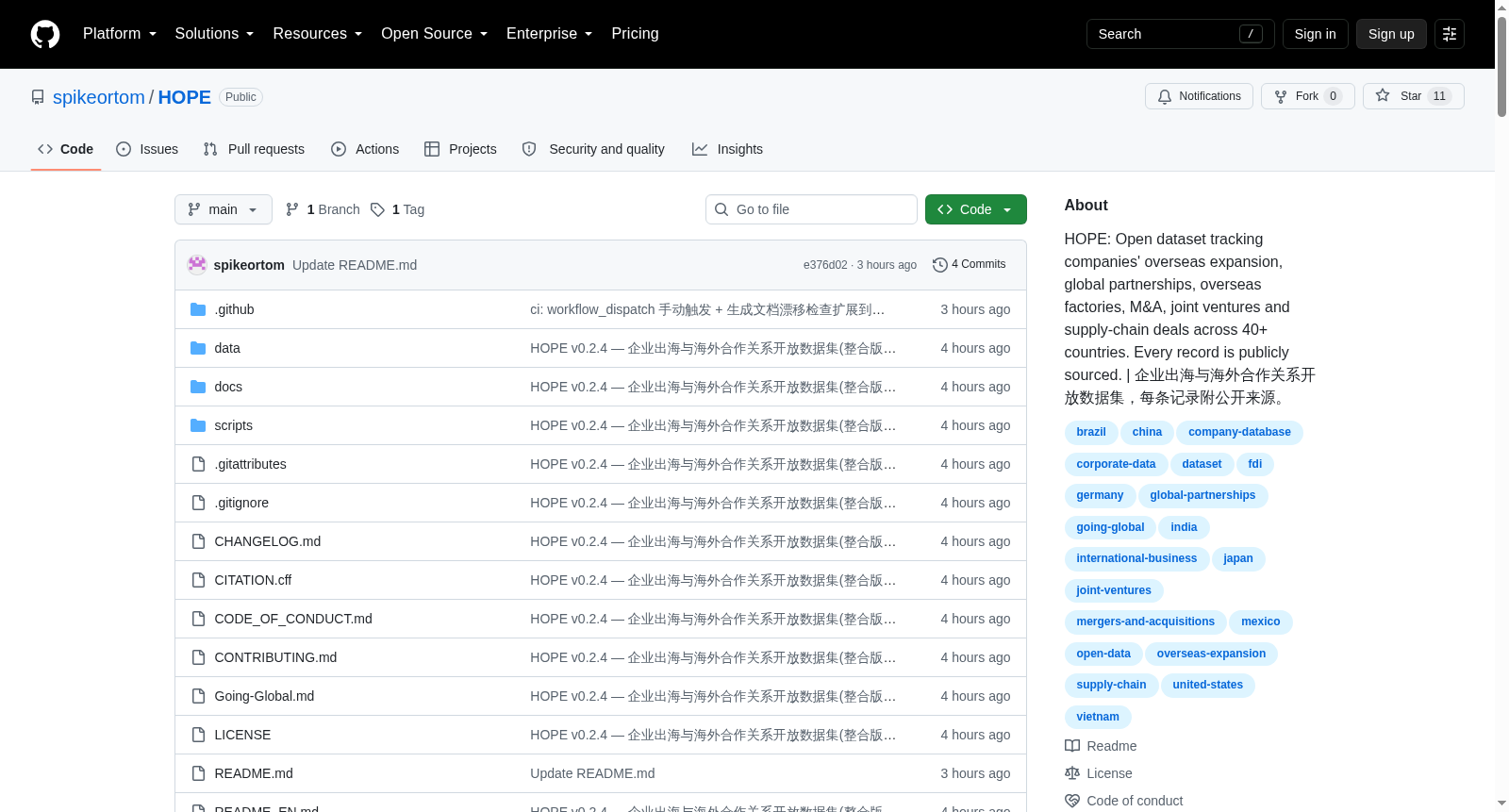Image resolution: width=1509 pixels, height=812 pixels.
Task: Open the CONTRIBUTING.md file
Action: (x=275, y=657)
